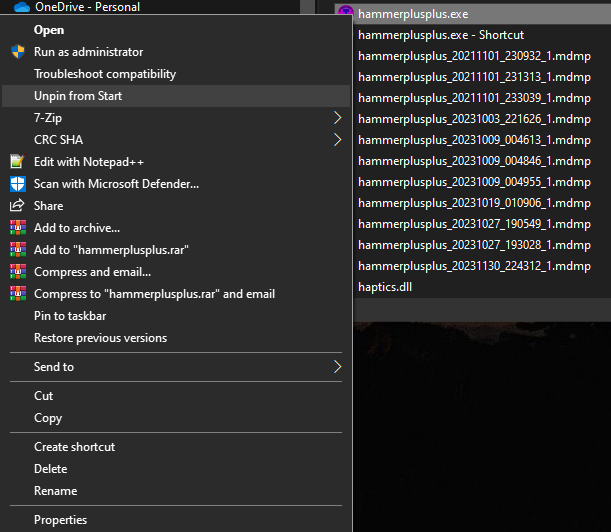Select Run as administrator

coord(176,52)
